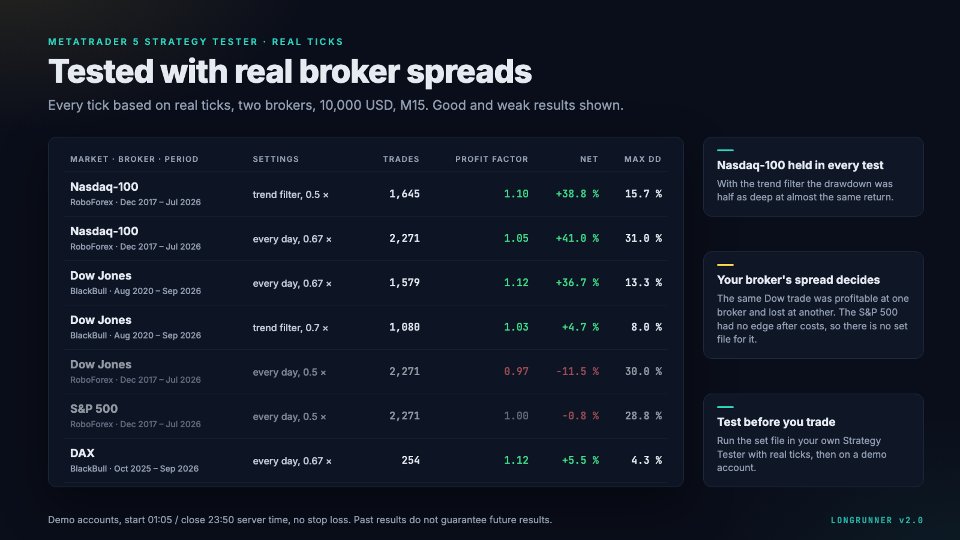Open the 'Test before you trade' card

pos(813,440)
